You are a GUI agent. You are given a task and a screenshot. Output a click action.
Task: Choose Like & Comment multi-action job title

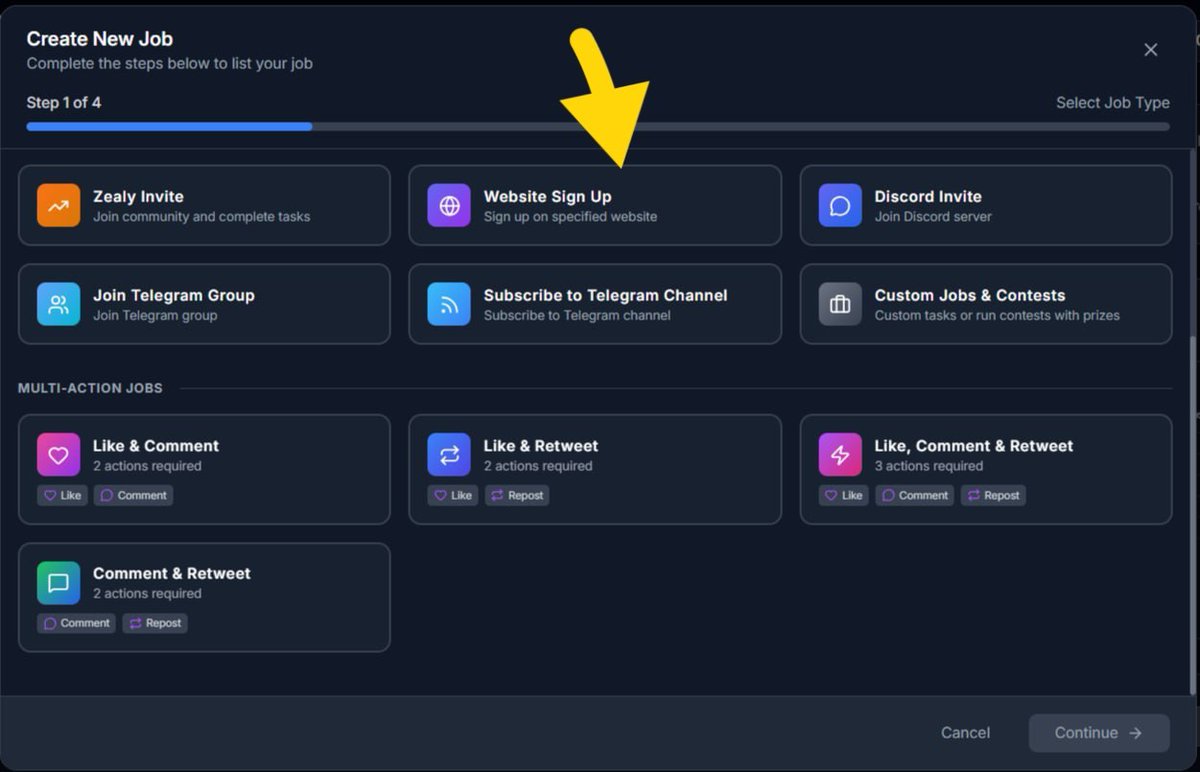click(156, 446)
